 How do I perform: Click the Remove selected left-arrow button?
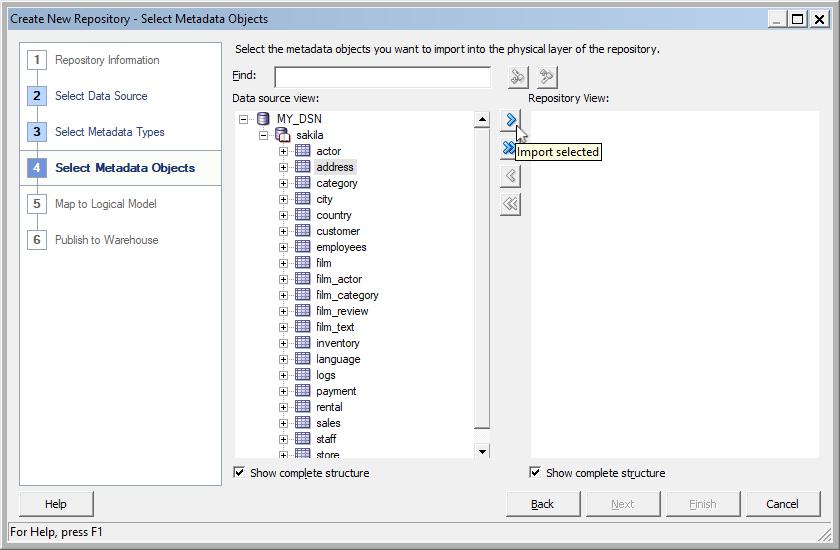[511, 176]
